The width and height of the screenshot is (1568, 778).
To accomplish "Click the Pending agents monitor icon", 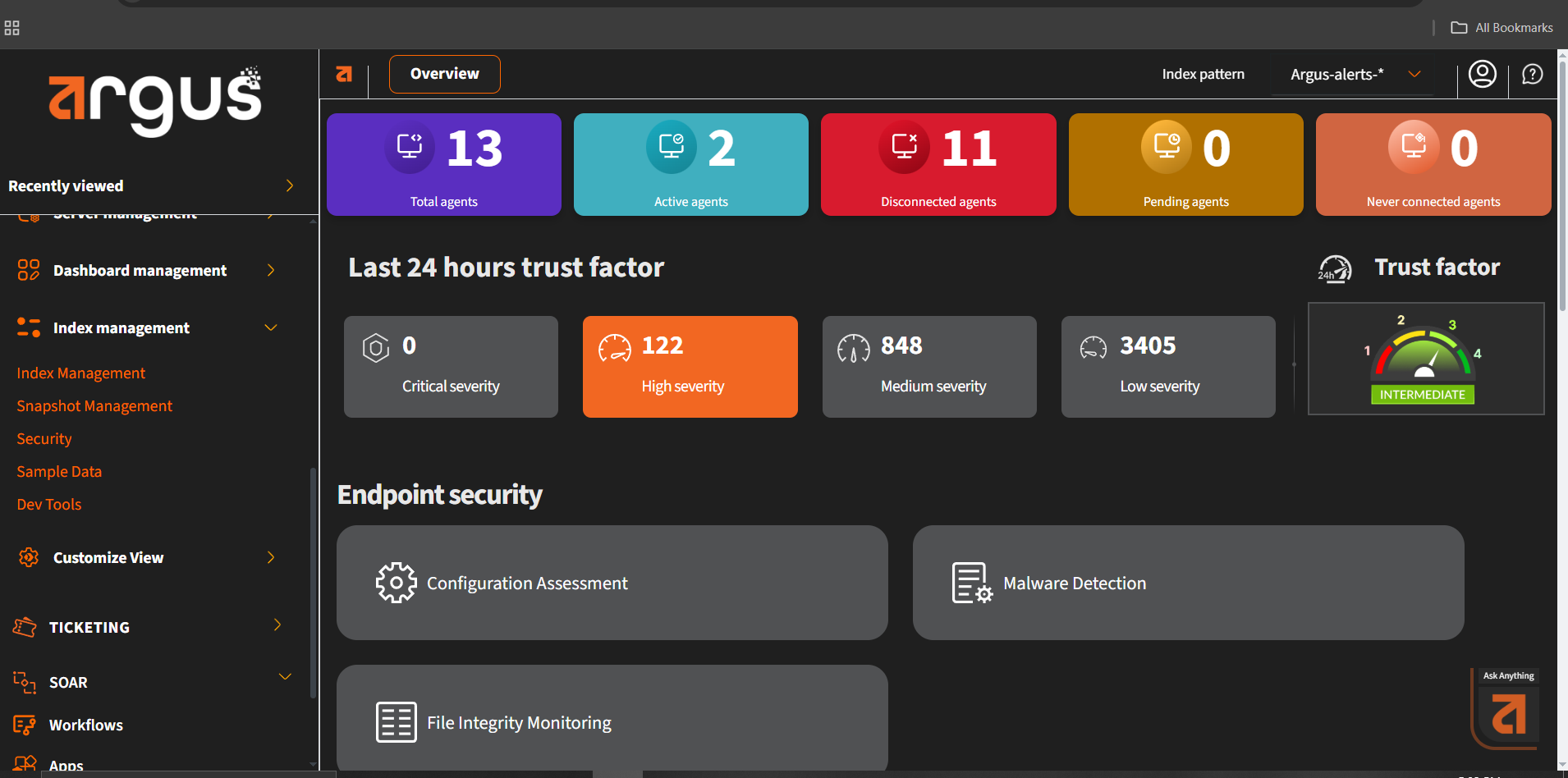I will tap(1167, 148).
